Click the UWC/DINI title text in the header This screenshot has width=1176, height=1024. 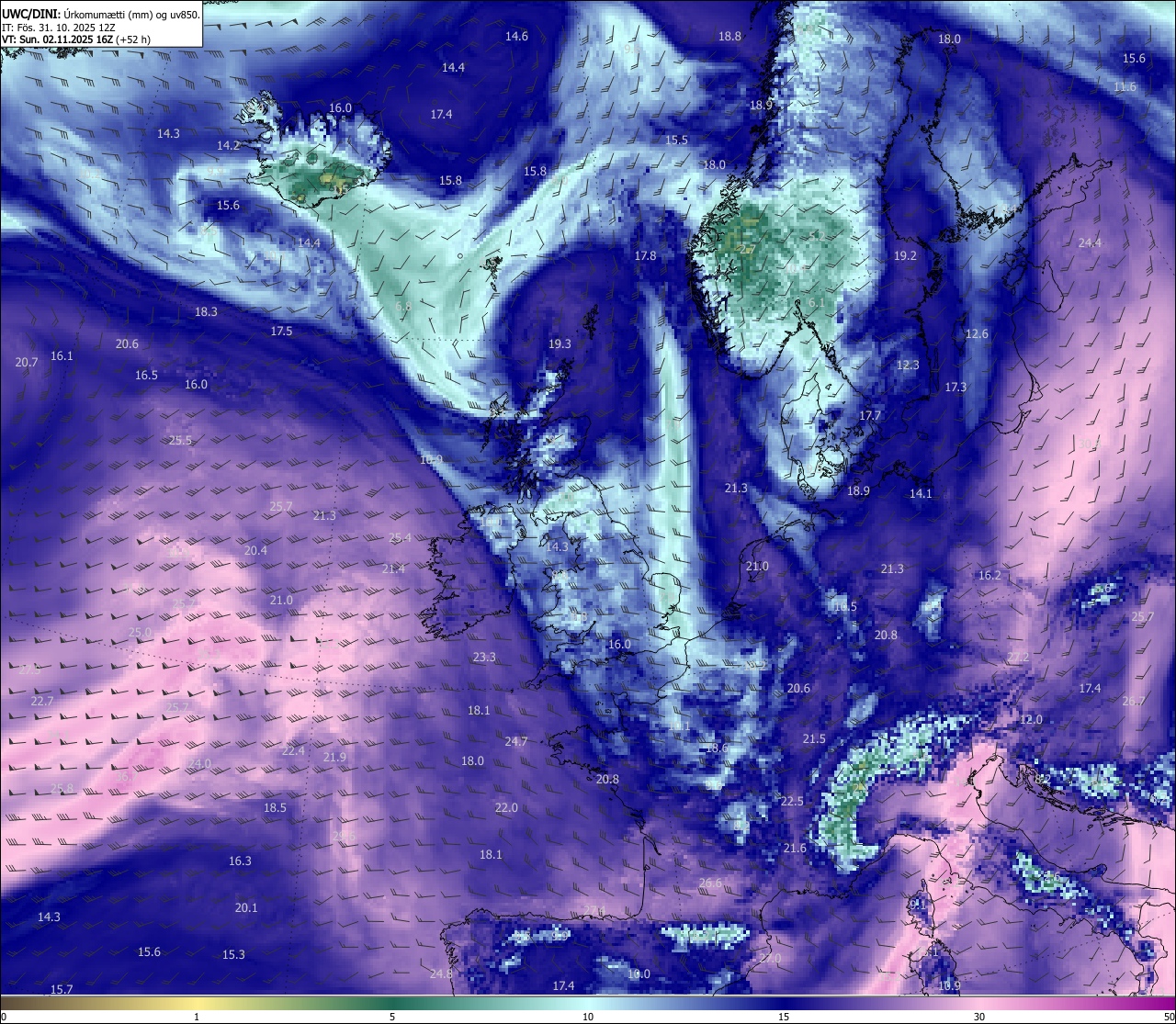tap(29, 15)
